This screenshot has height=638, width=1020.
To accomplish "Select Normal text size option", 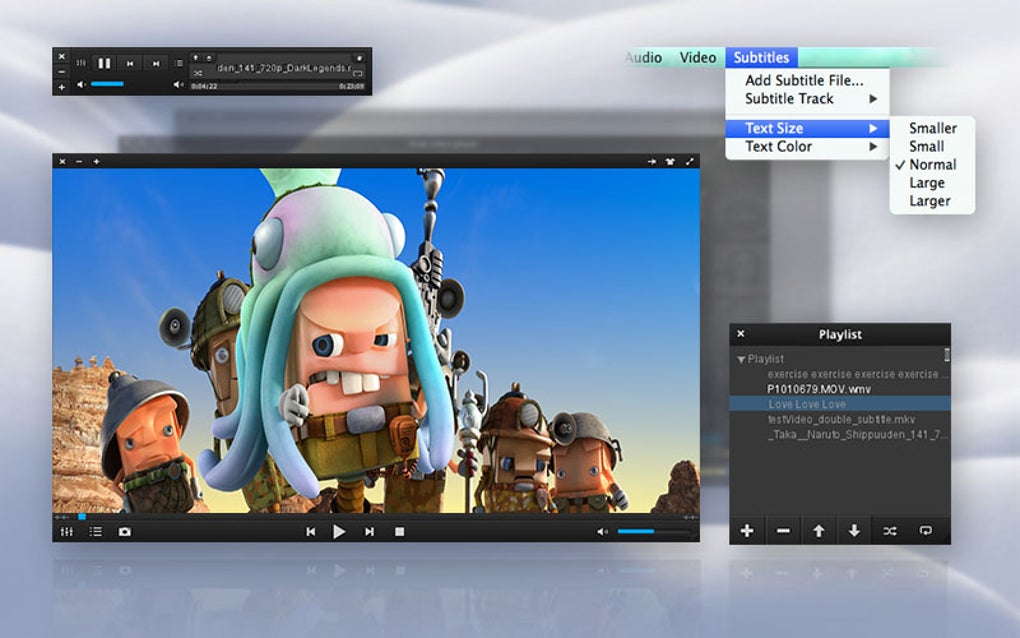I will (x=932, y=165).
